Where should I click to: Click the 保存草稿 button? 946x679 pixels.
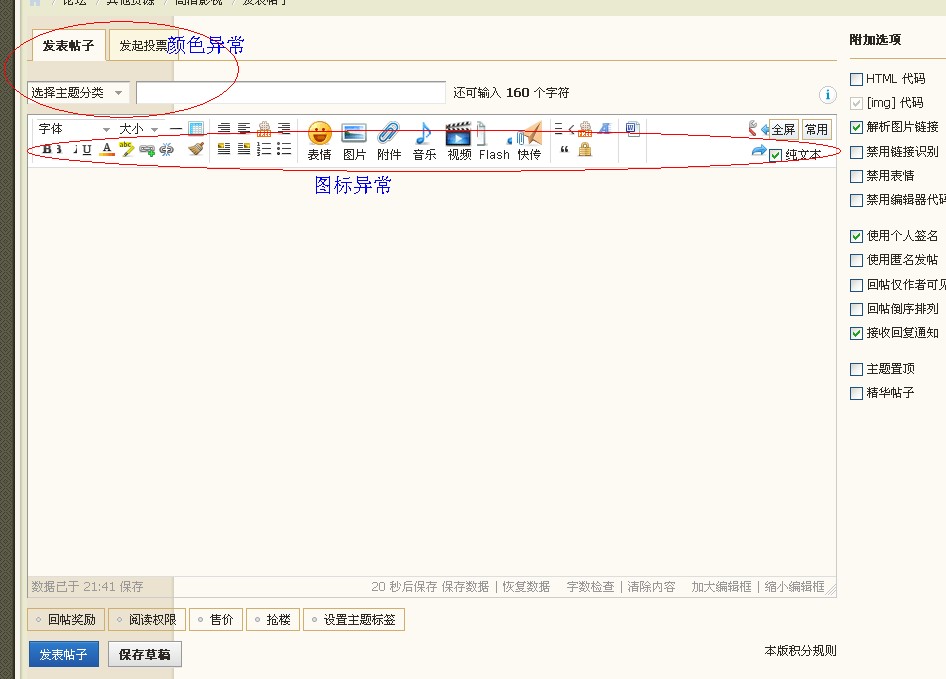click(145, 654)
